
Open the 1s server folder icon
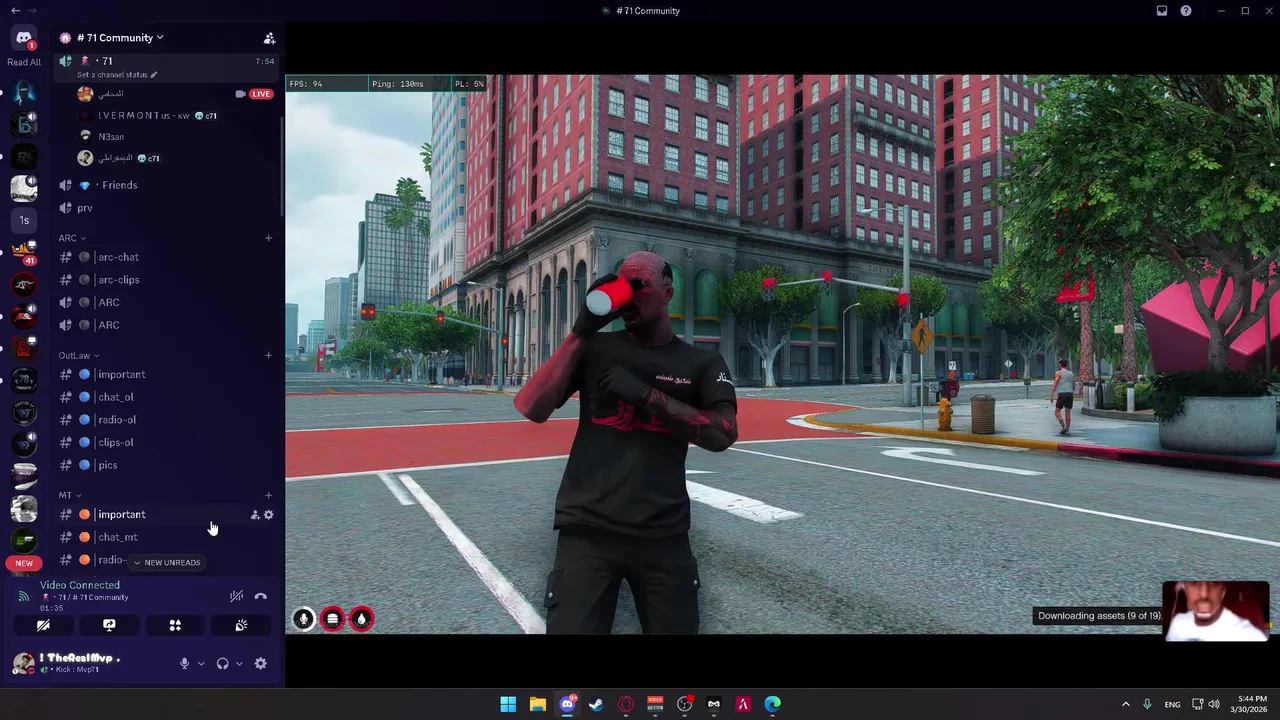(x=24, y=220)
